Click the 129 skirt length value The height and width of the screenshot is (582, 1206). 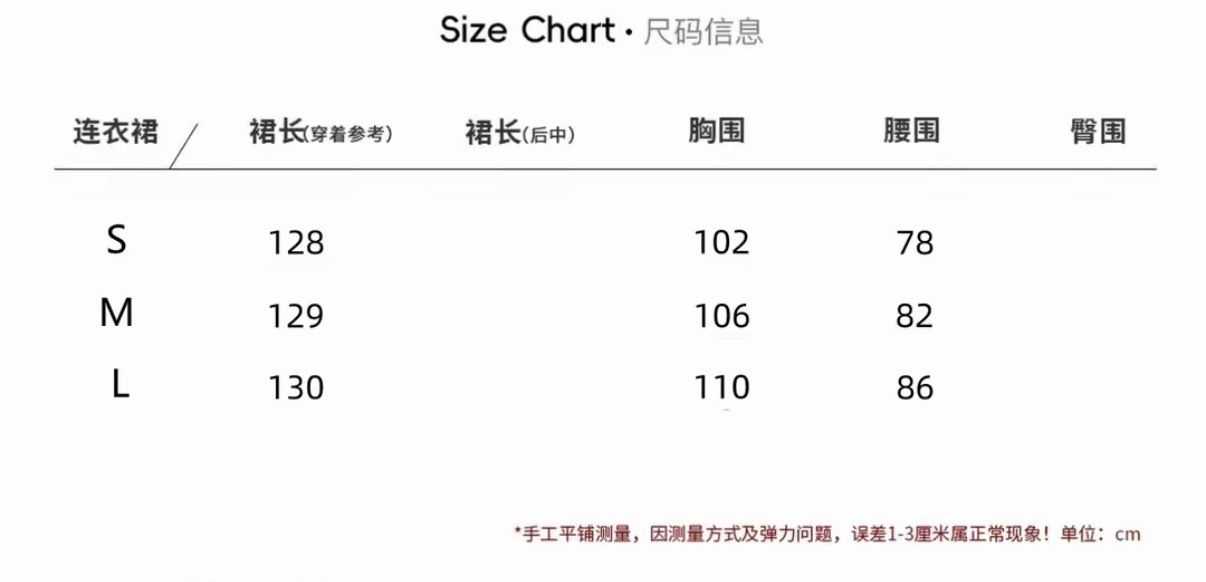(x=296, y=317)
